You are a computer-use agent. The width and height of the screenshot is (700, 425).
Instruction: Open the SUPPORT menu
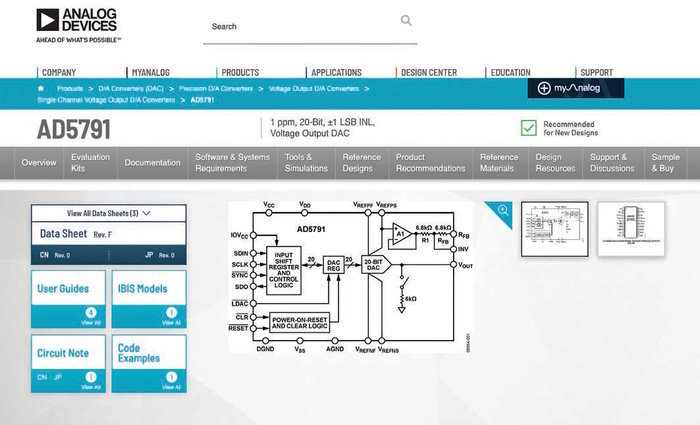tap(596, 72)
